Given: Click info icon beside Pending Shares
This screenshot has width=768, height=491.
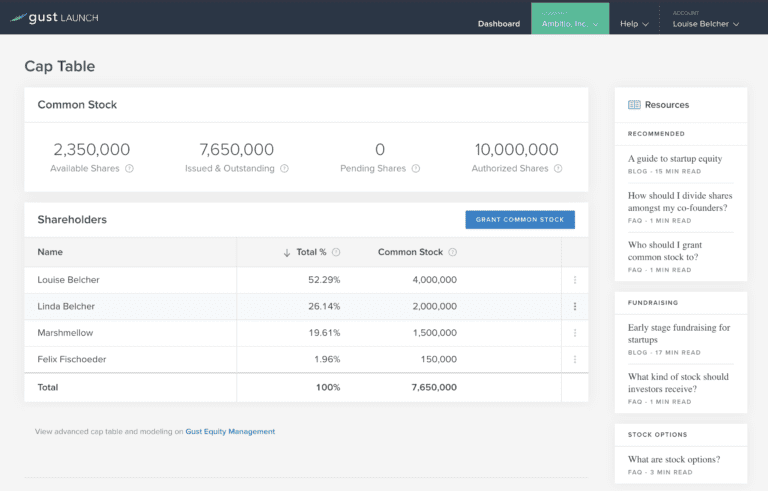Looking at the screenshot, I should point(416,169).
